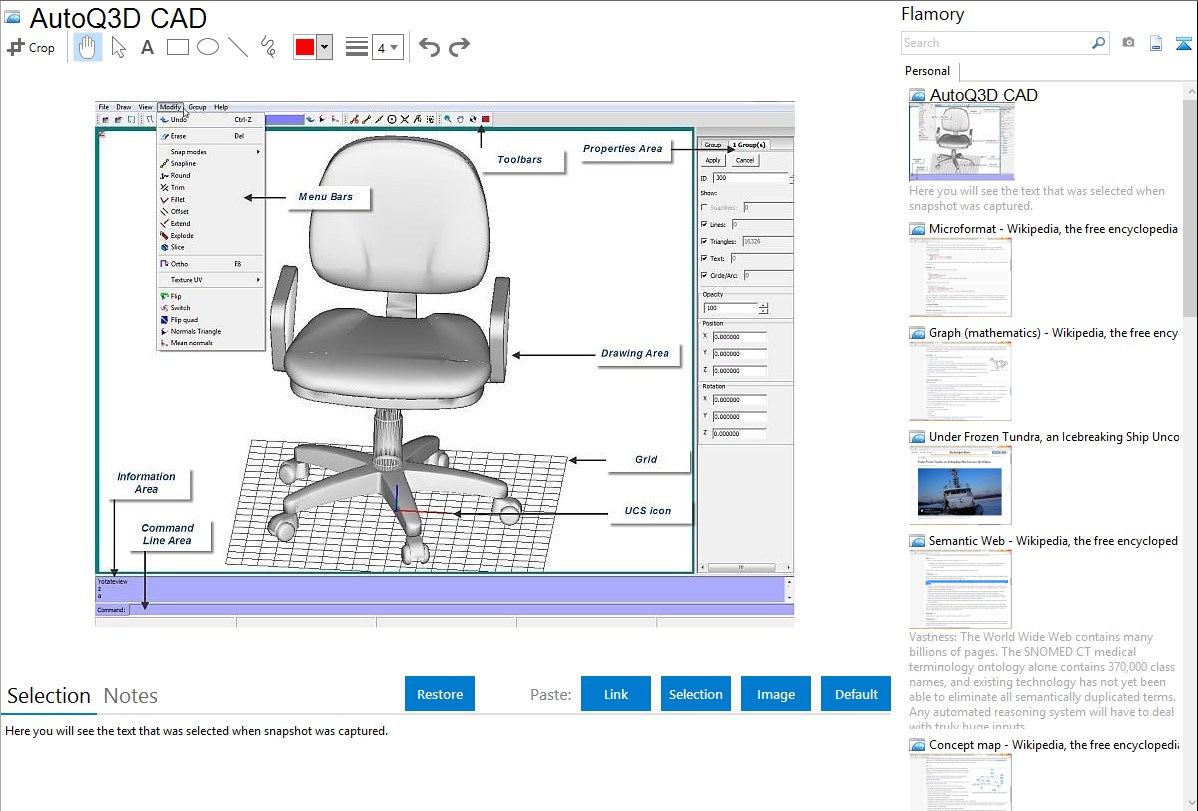Click the sidebar scrollbar up arrow
This screenshot has height=811, width=1198.
pyautogui.click(x=1191, y=92)
